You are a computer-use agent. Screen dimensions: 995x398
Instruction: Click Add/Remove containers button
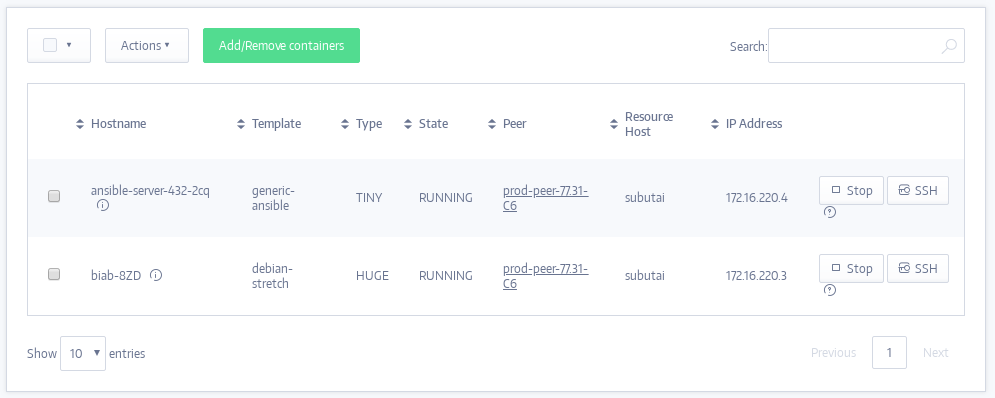click(281, 45)
